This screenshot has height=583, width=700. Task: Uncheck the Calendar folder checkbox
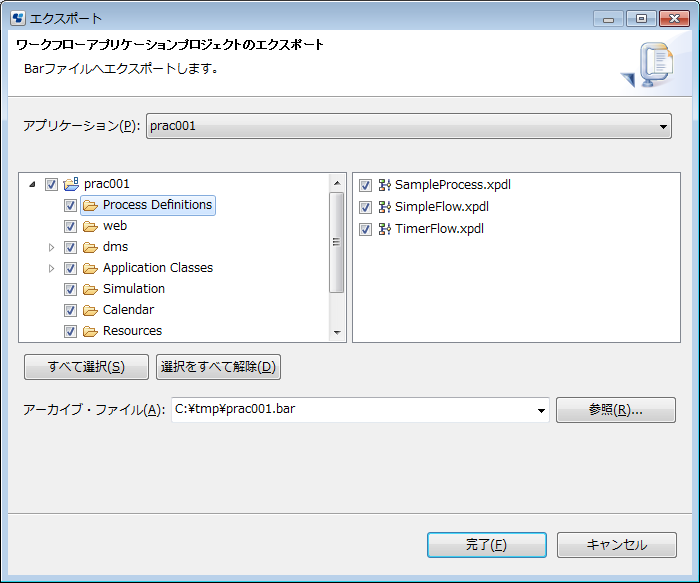click(x=70, y=310)
